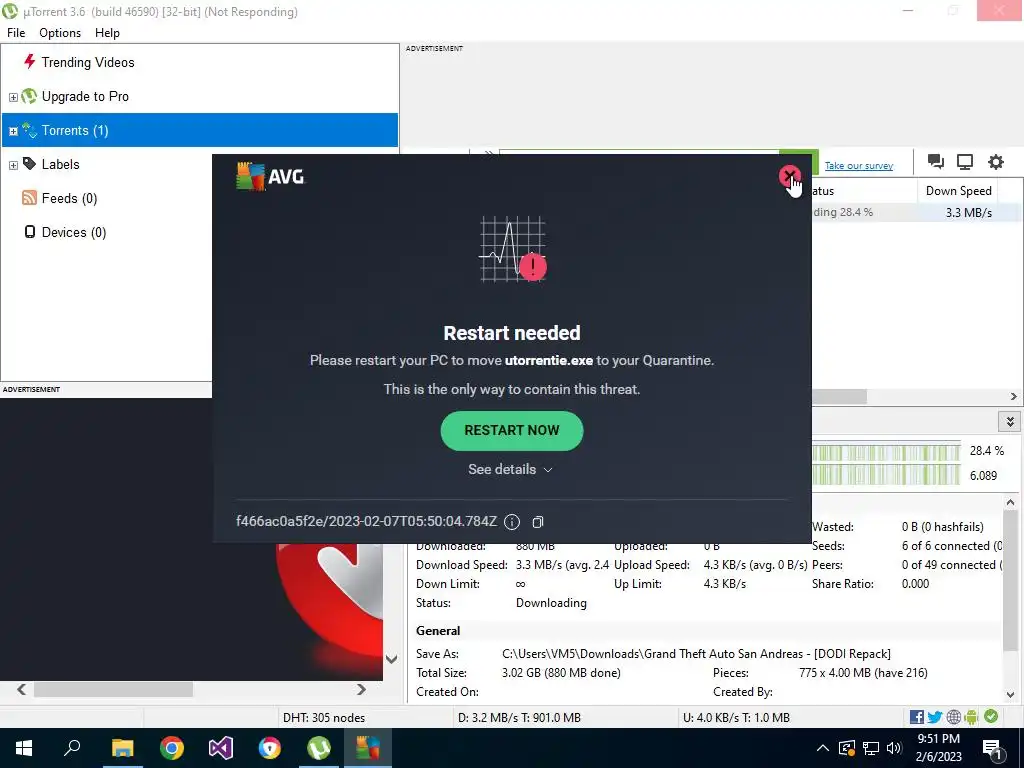Viewport: 1024px width, 768px height.
Task: Open the File menu
Action: (16, 33)
